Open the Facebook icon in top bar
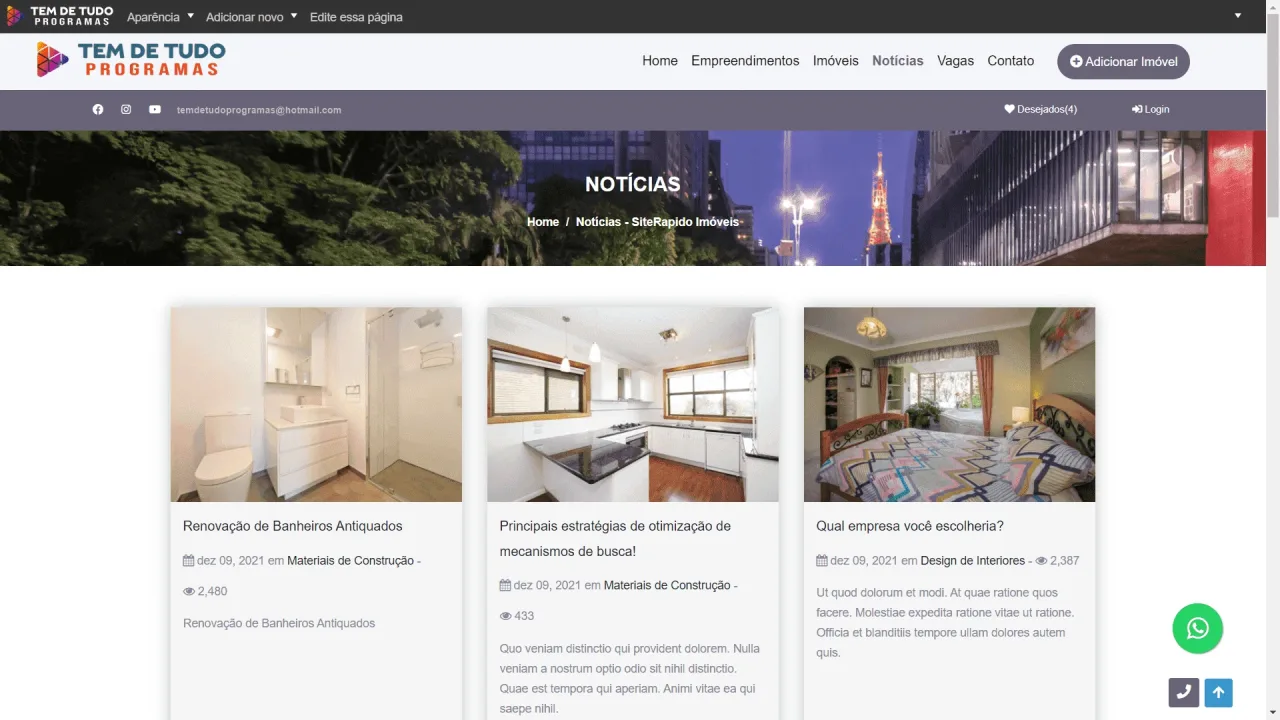 (x=98, y=110)
